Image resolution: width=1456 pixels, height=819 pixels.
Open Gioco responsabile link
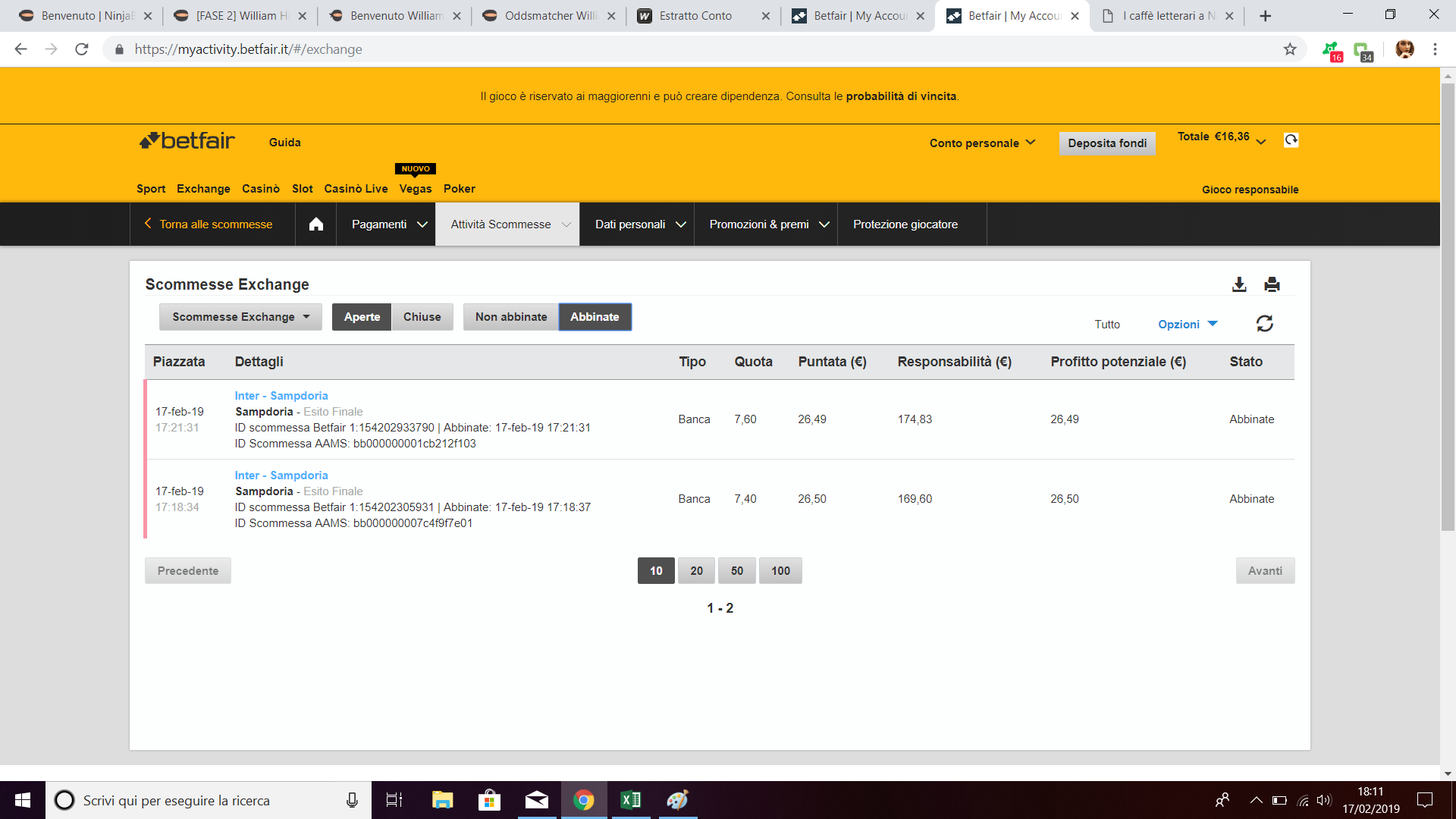tap(1250, 190)
